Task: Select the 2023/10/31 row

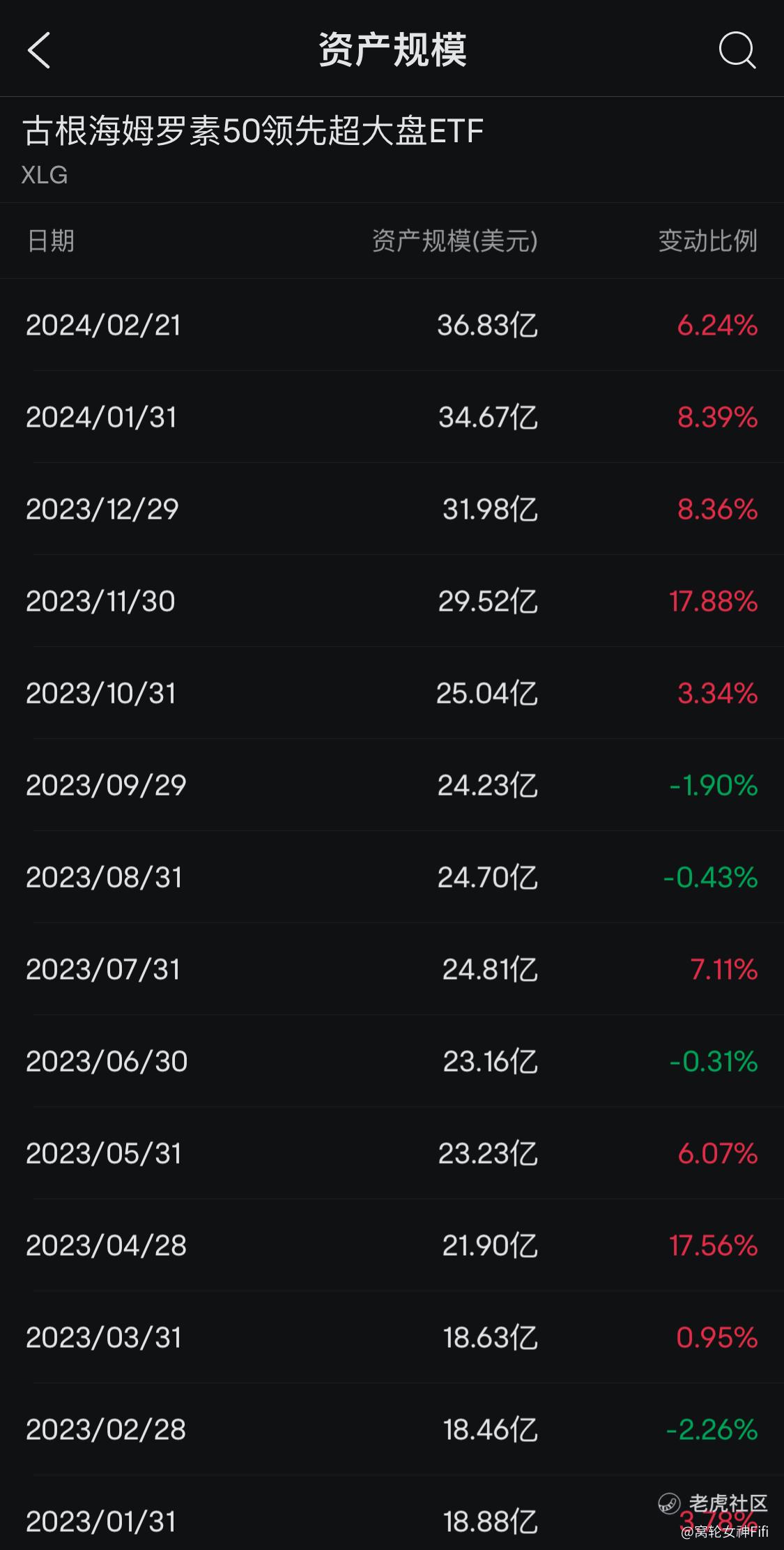Action: (x=392, y=693)
